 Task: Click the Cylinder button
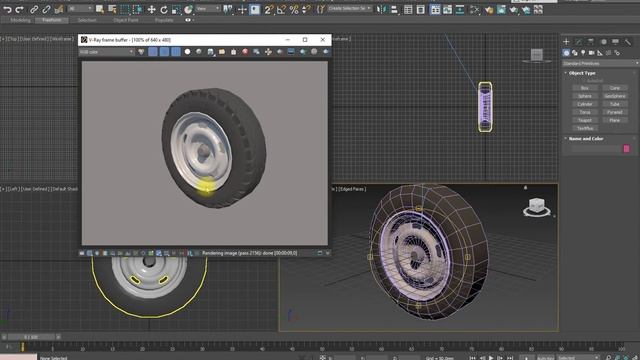[x=584, y=104]
